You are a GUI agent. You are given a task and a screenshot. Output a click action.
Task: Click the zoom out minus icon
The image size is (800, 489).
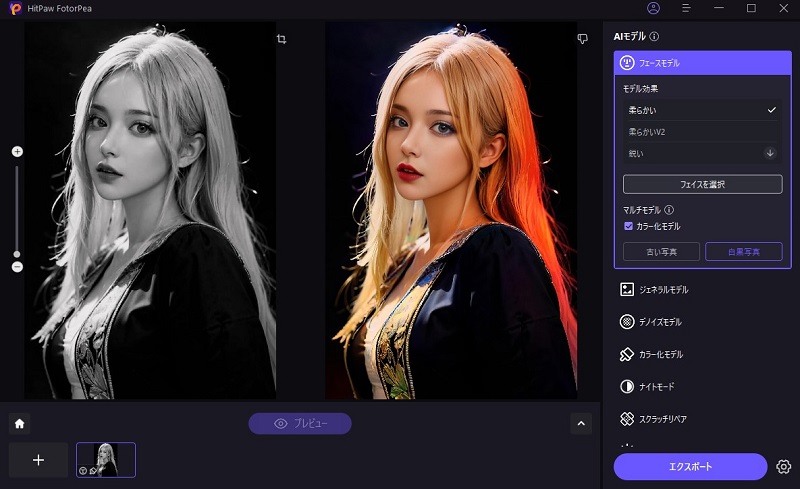pos(17,267)
